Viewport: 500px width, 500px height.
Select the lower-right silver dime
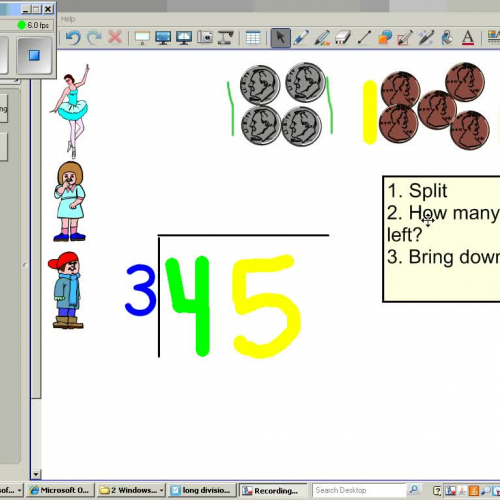pyautogui.click(x=302, y=126)
